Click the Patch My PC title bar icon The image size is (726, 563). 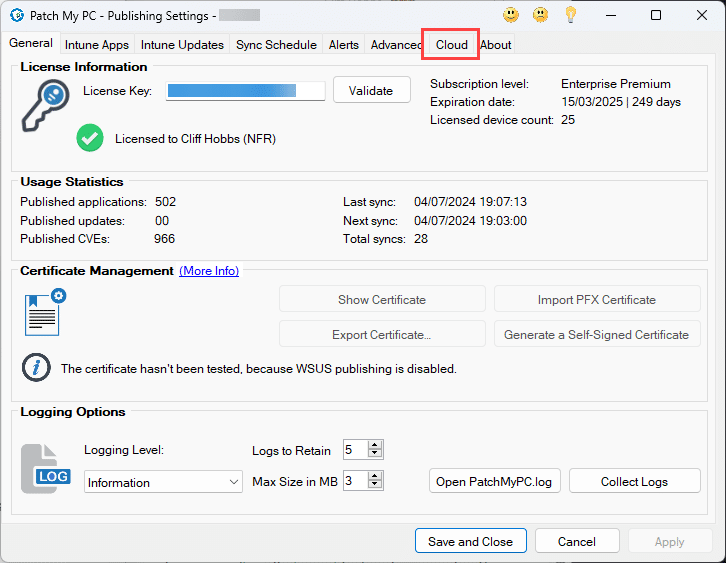[x=16, y=16]
